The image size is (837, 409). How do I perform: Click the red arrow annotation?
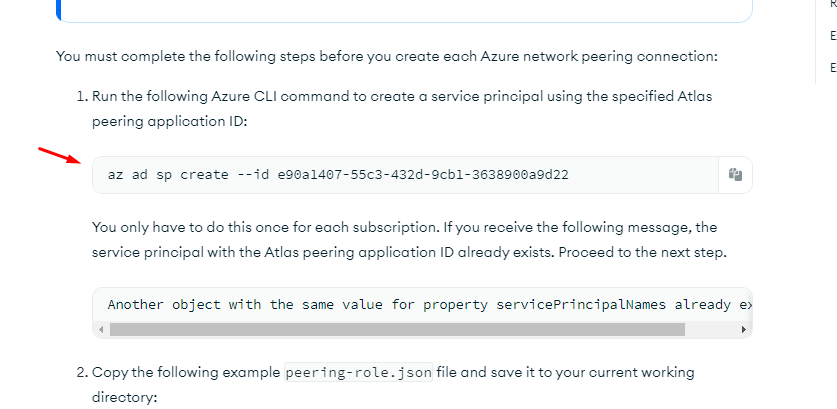coord(59,156)
